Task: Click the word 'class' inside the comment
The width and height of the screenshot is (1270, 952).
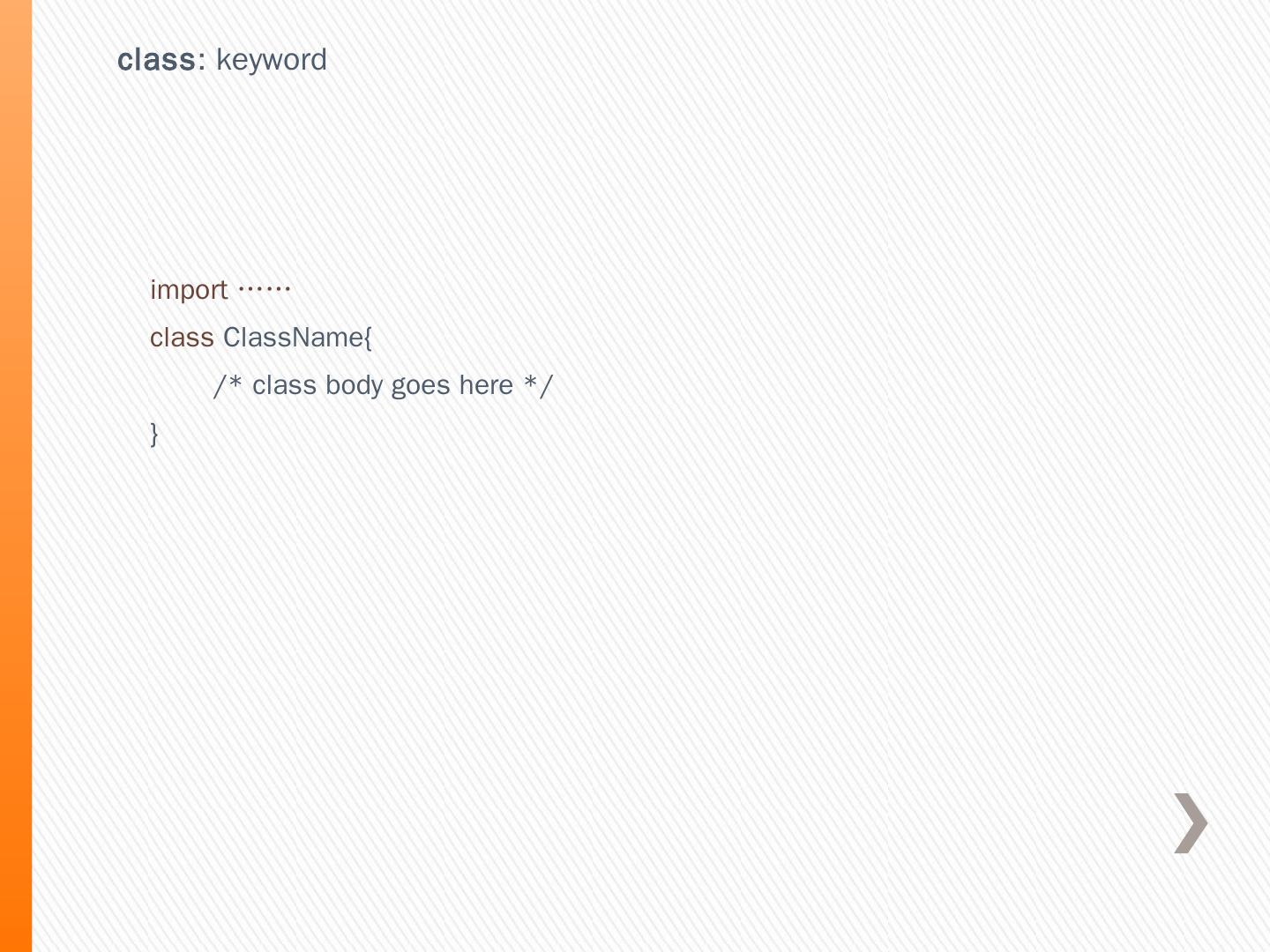Action: click(284, 385)
